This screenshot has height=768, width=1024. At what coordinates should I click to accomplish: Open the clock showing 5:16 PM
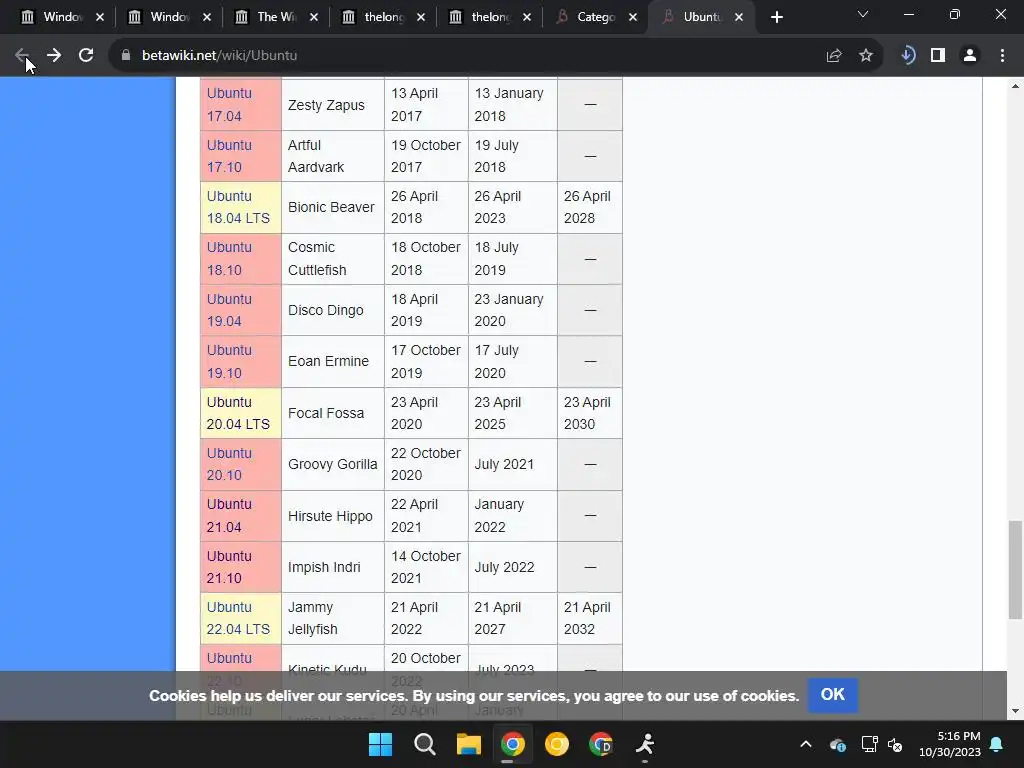(x=950, y=744)
